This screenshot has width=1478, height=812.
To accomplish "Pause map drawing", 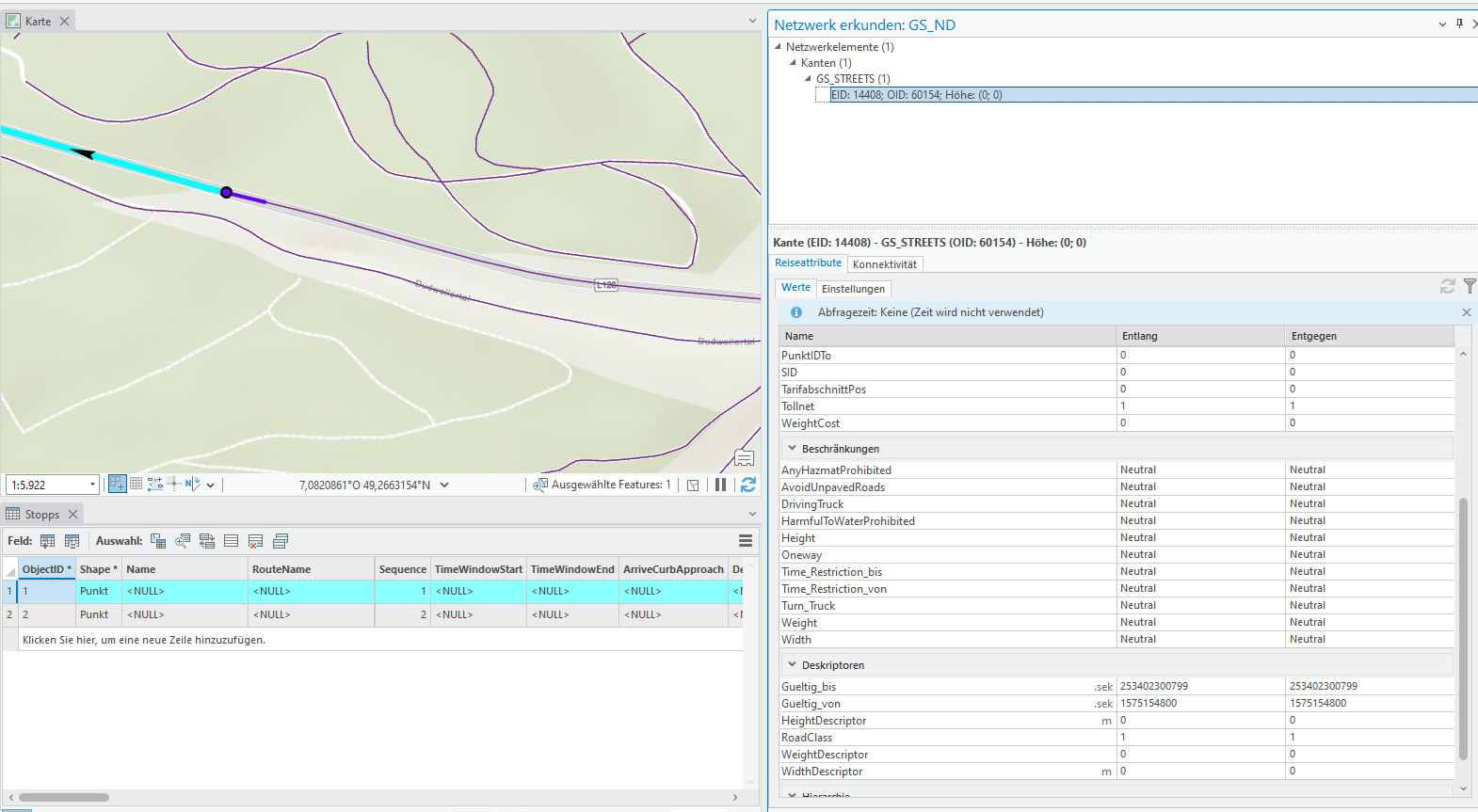I will [720, 485].
